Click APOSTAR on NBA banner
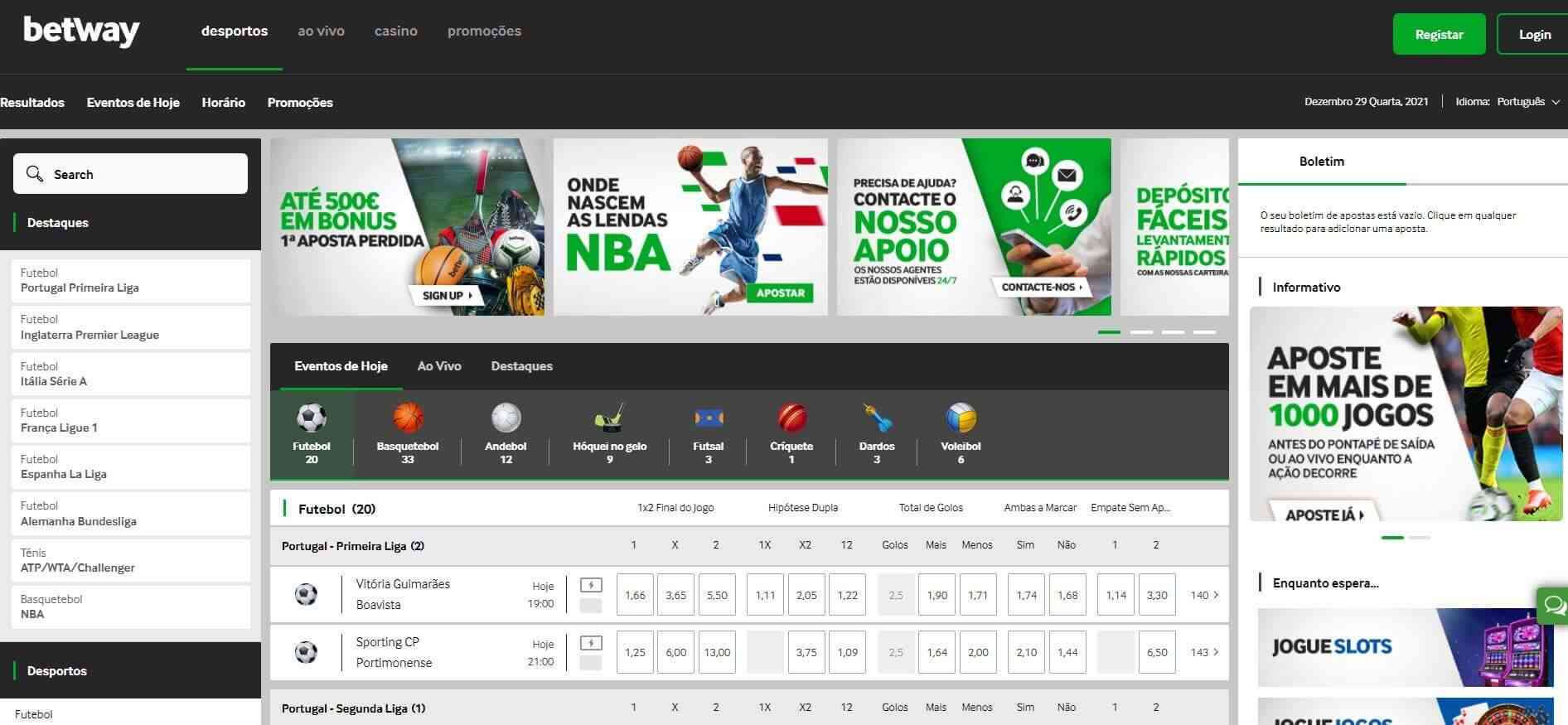Viewport: 1568px width, 725px height. [781, 292]
